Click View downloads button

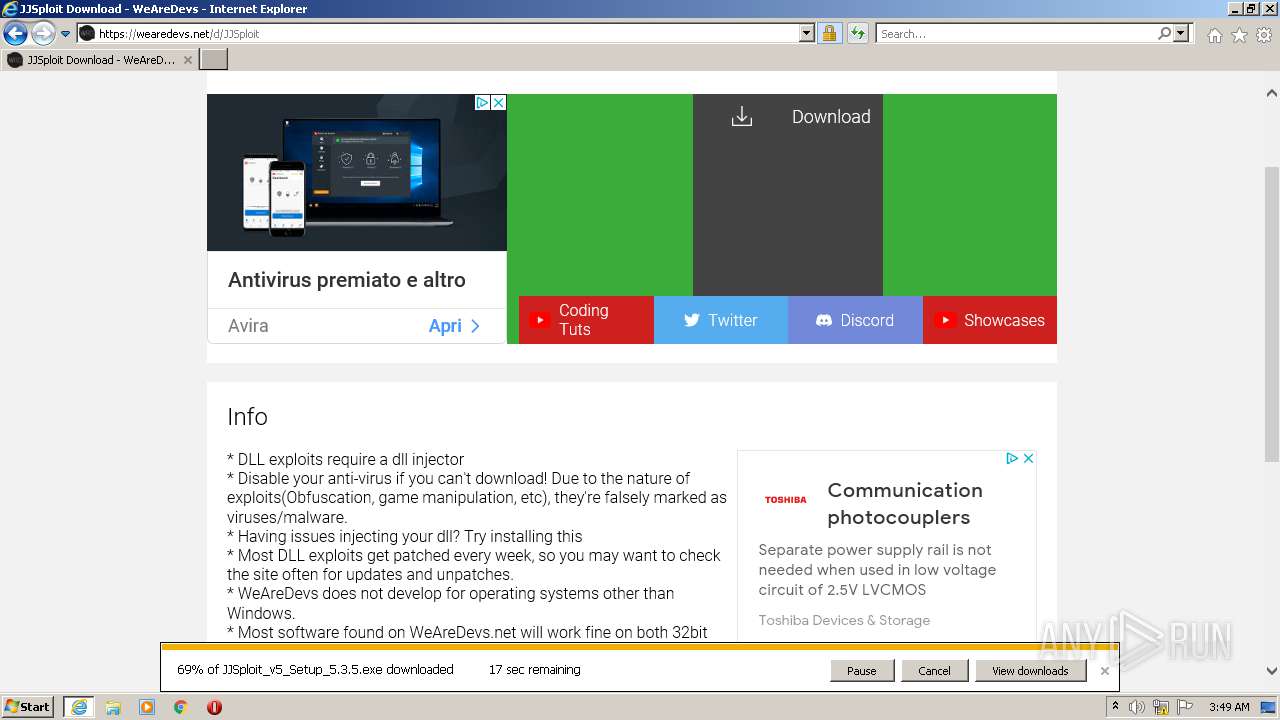click(x=1030, y=671)
